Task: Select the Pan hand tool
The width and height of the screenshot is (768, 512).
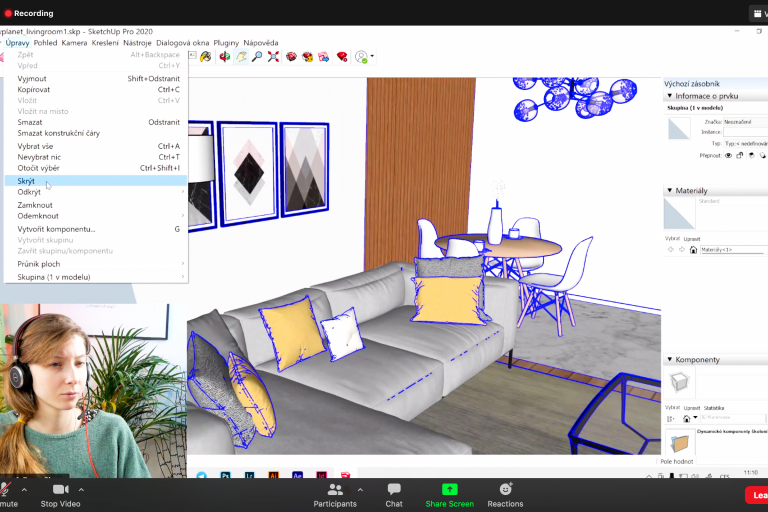Action: pyautogui.click(x=241, y=57)
